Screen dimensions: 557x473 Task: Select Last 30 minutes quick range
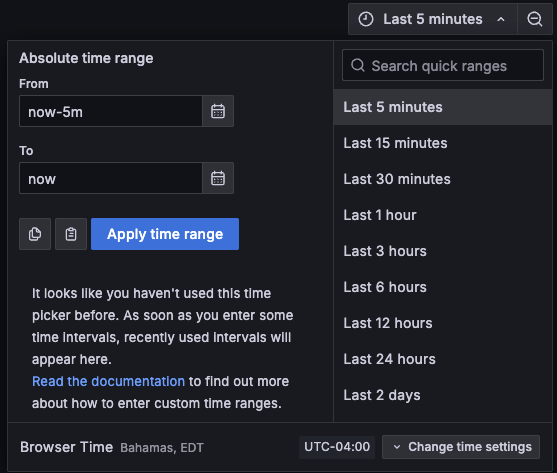click(x=443, y=179)
